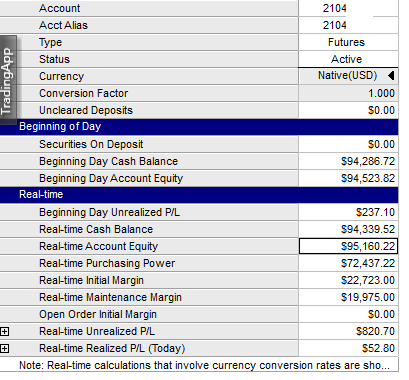Click the Real-time Cash Balance label
The width and height of the screenshot is (409, 380).
(x=96, y=229)
